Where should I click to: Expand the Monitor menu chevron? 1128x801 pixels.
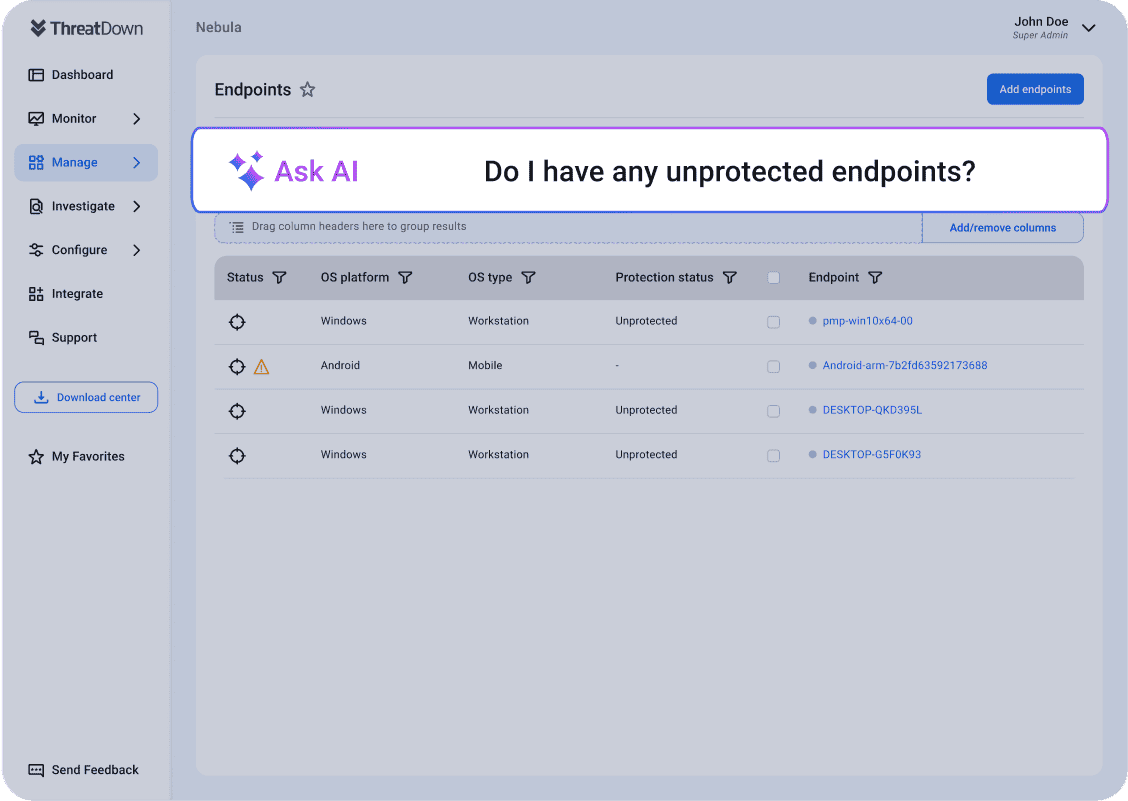(137, 119)
